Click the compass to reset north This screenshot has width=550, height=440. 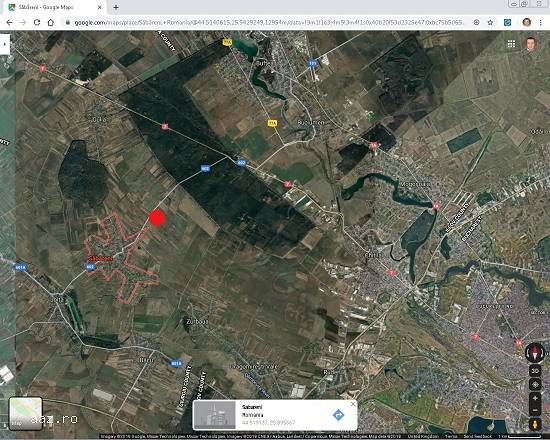[534, 352]
